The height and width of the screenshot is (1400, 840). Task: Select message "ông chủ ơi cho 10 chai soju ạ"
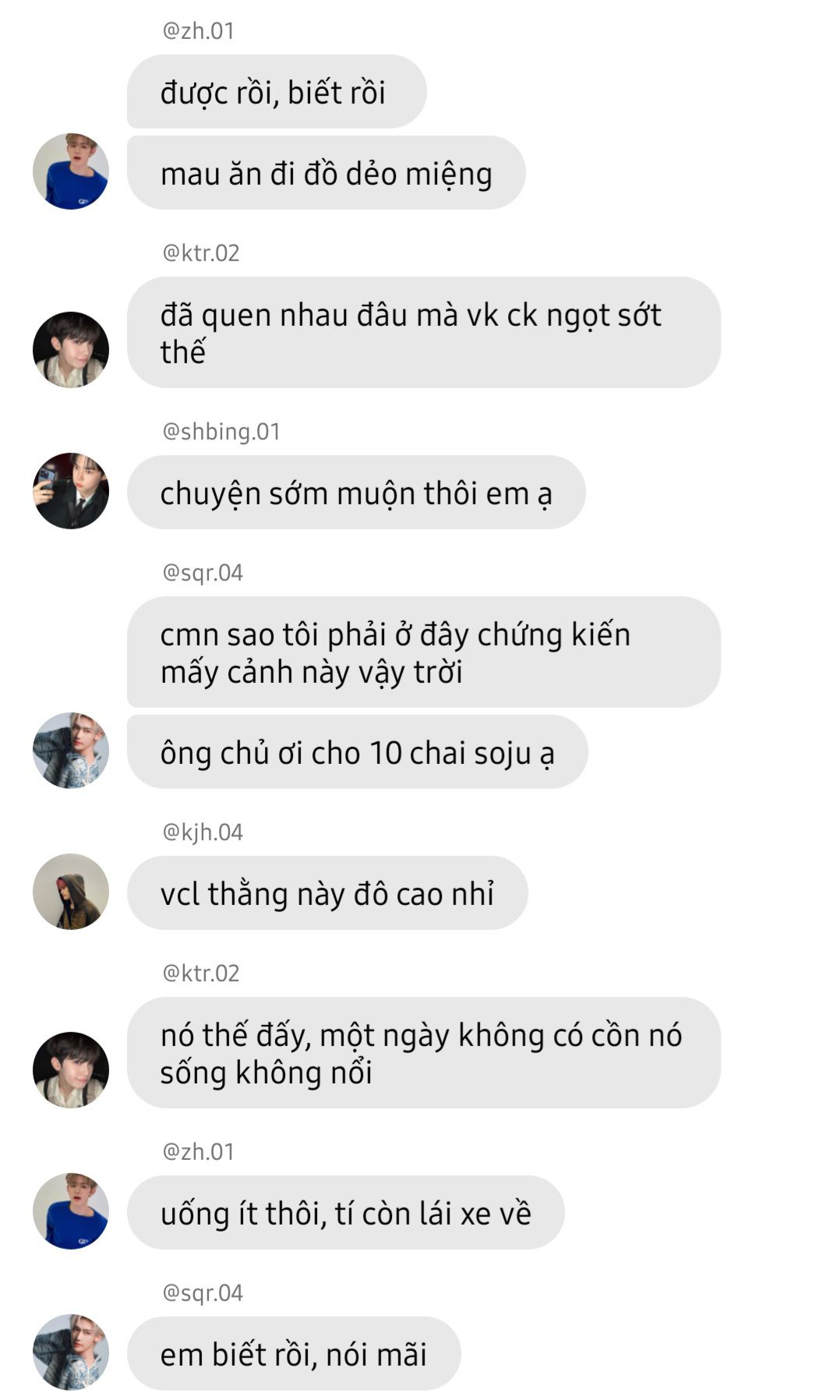(358, 752)
